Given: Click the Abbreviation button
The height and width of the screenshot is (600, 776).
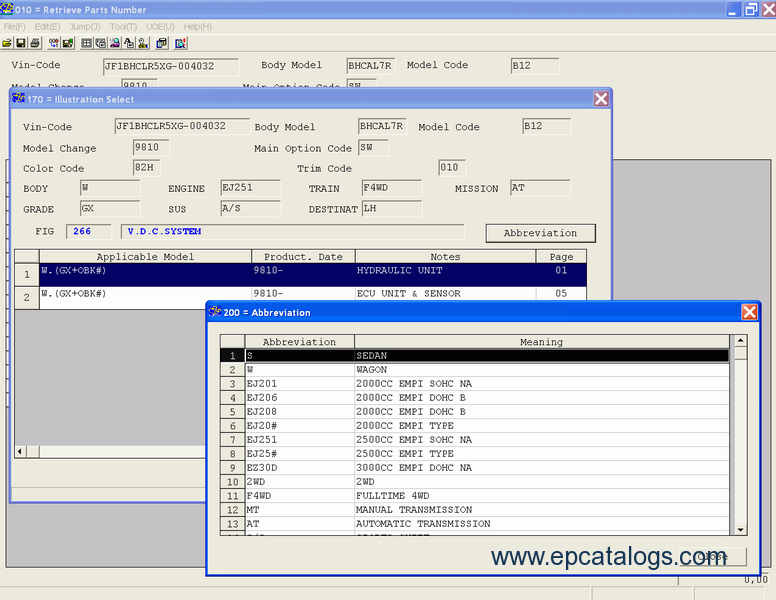Looking at the screenshot, I should [540, 233].
